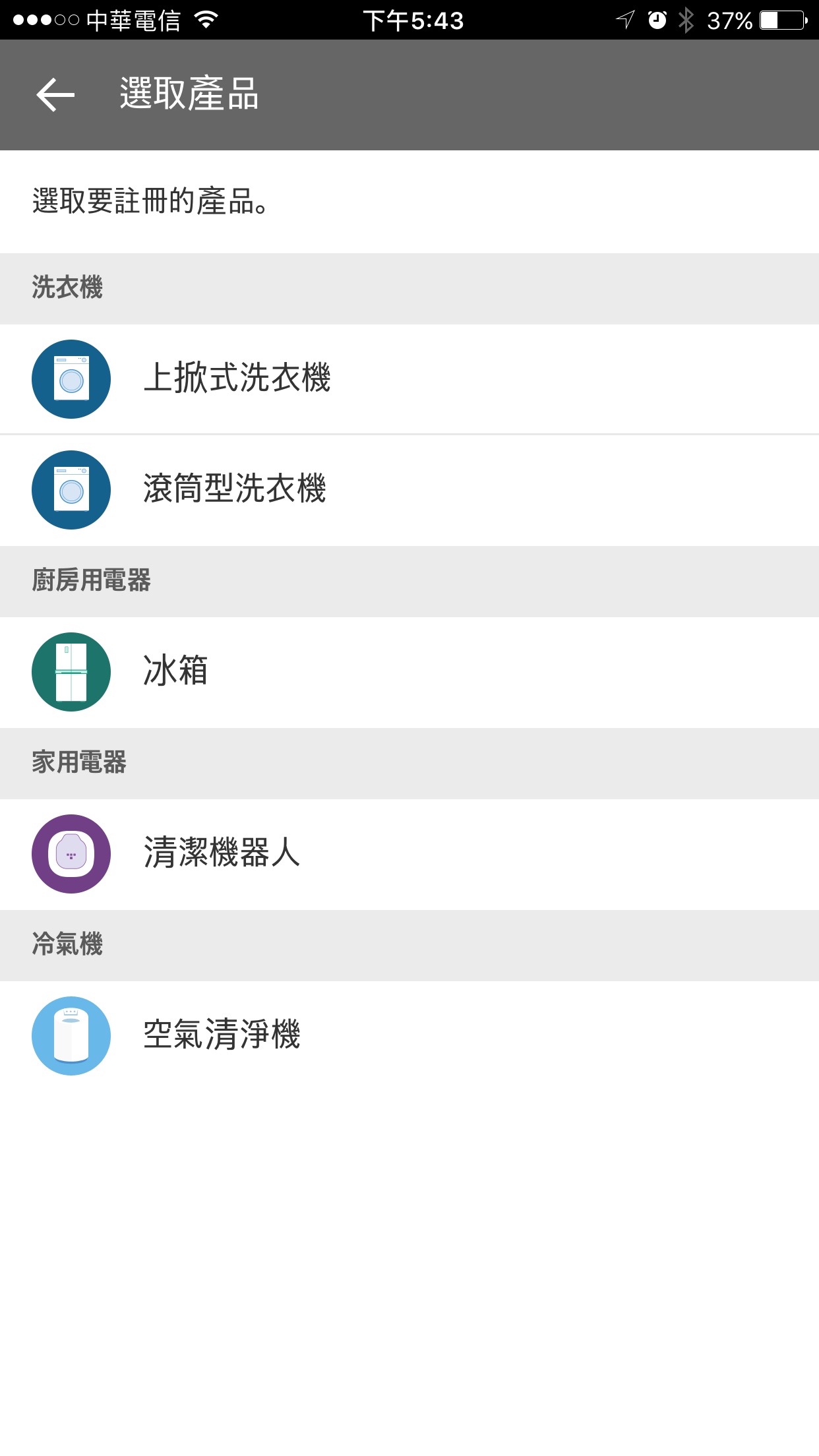Screen dimensions: 819x1456
Task: Tap the 選取產品 page title
Action: point(189,94)
